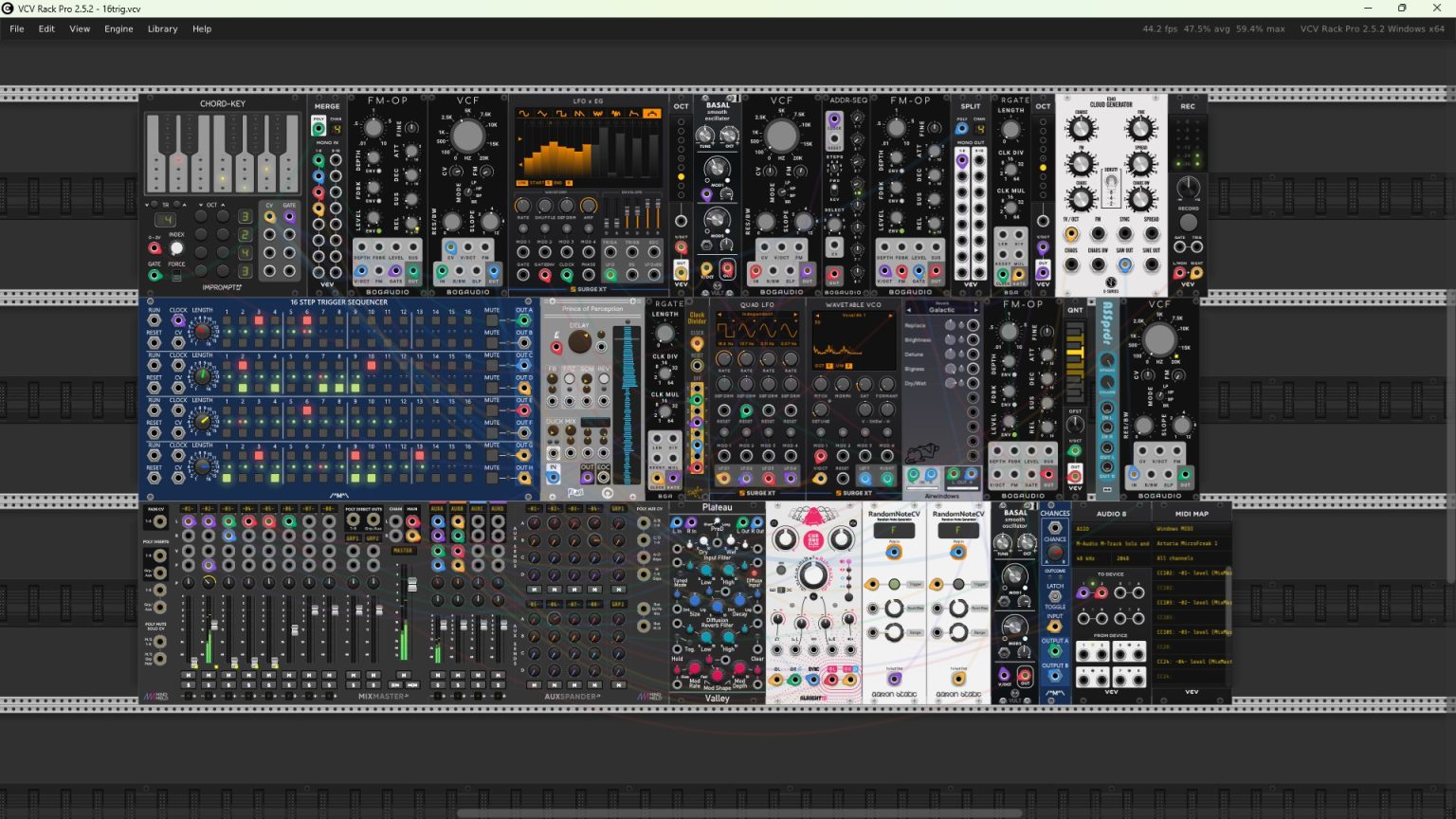Click the horizontal scrollbar at window bottom
1456x819 pixels.
[x=740, y=812]
